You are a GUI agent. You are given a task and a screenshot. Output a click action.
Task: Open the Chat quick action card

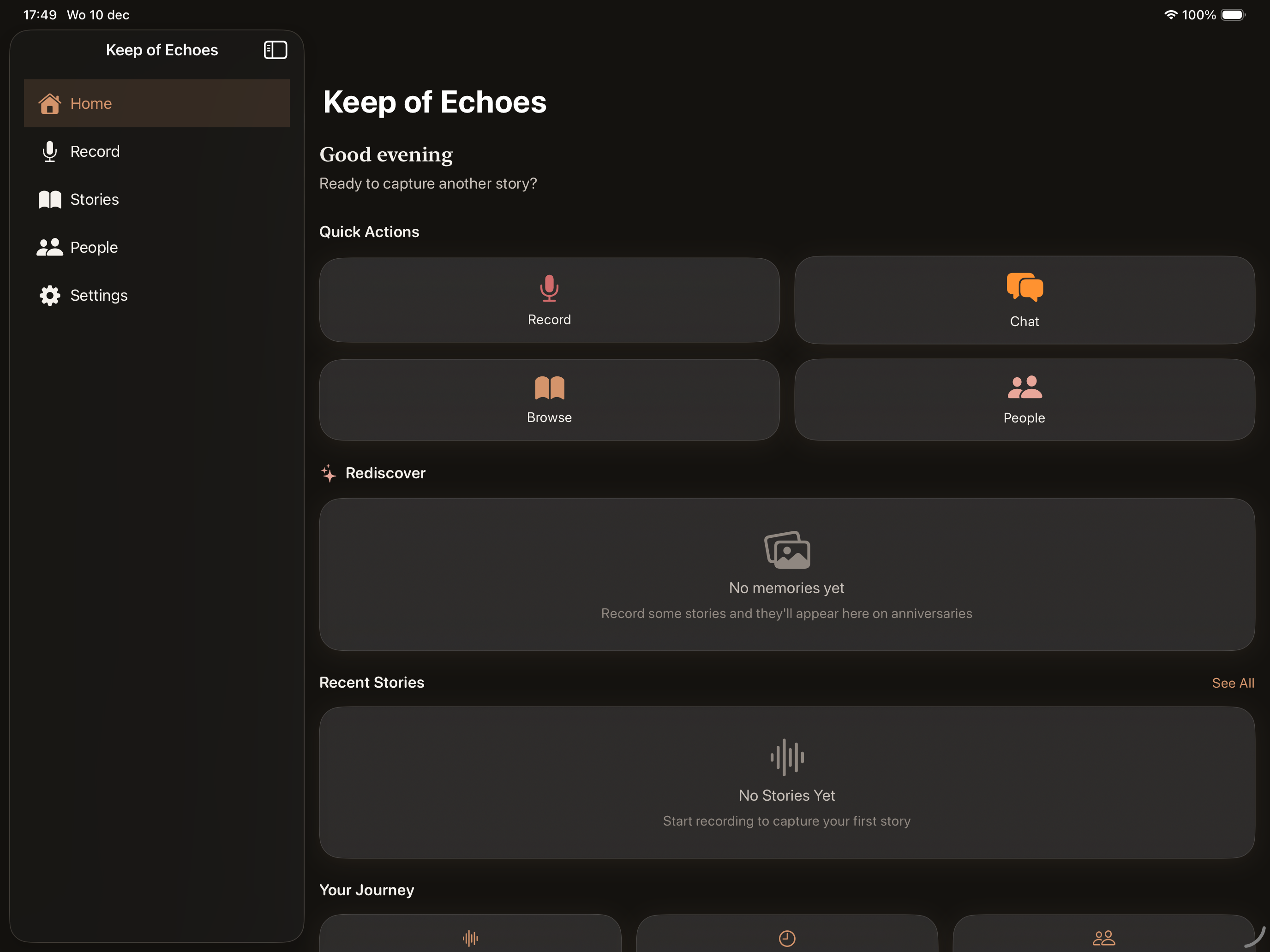[1024, 300]
